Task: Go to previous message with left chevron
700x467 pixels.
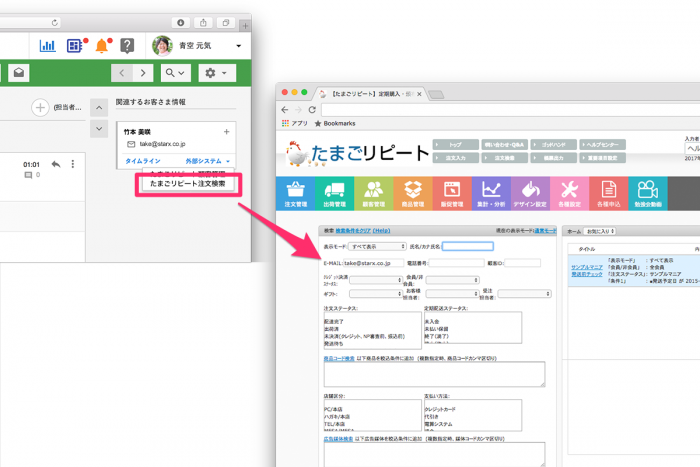Action: pyautogui.click(x=122, y=73)
